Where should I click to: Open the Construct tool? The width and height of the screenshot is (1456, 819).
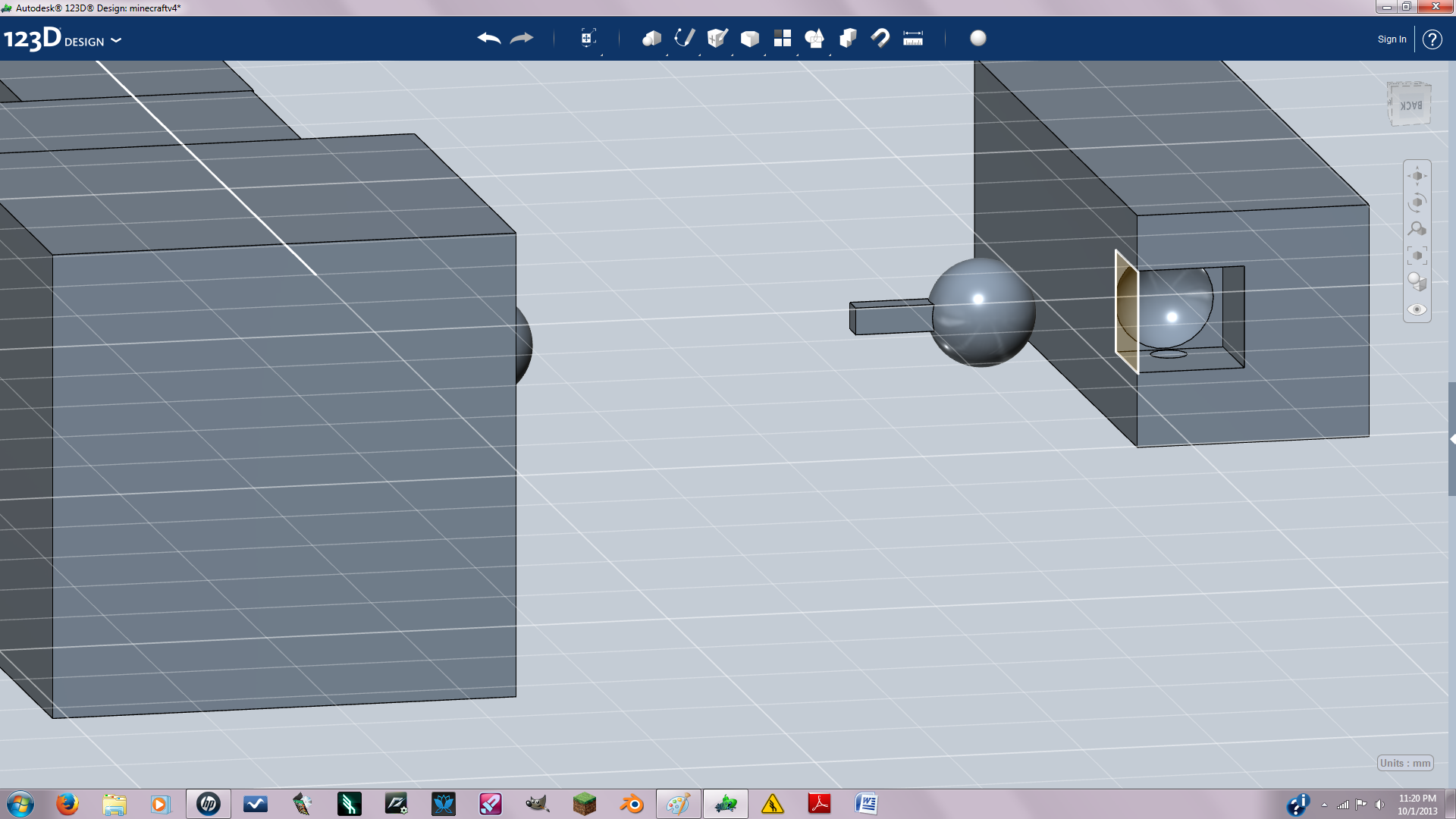[x=717, y=38]
